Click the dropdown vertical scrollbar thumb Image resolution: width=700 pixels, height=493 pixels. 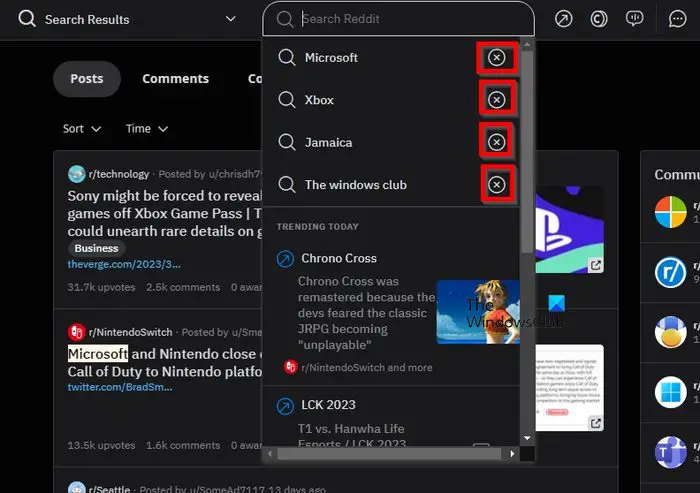click(x=527, y=152)
